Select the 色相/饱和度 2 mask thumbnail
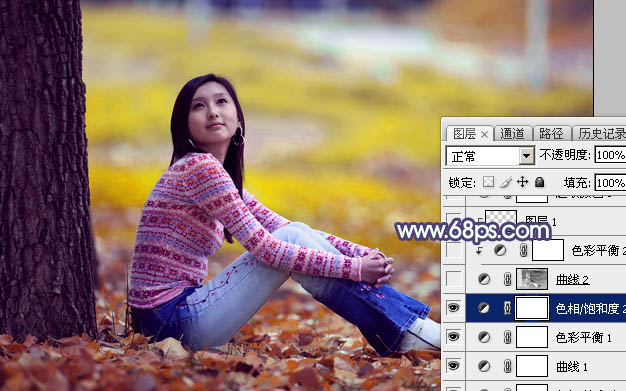The height and width of the screenshot is (391, 626). [x=532, y=308]
